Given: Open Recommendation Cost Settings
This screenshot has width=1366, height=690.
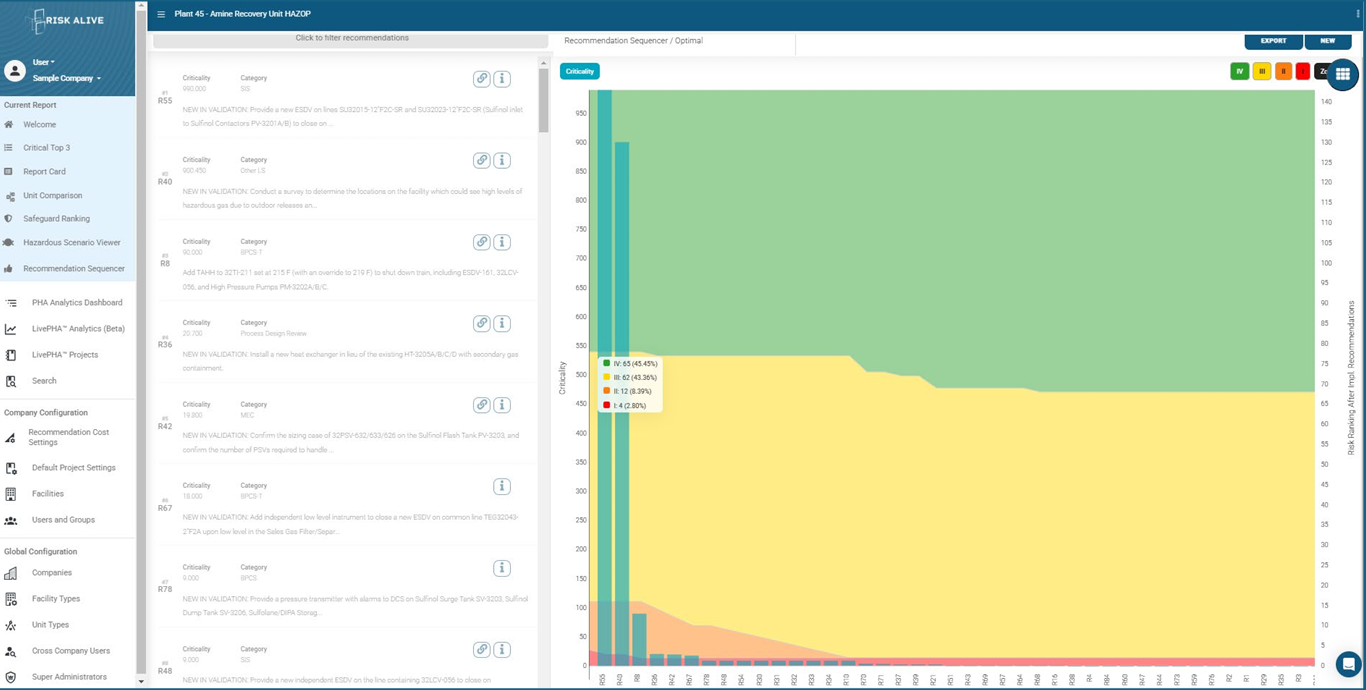Looking at the screenshot, I should [69, 437].
